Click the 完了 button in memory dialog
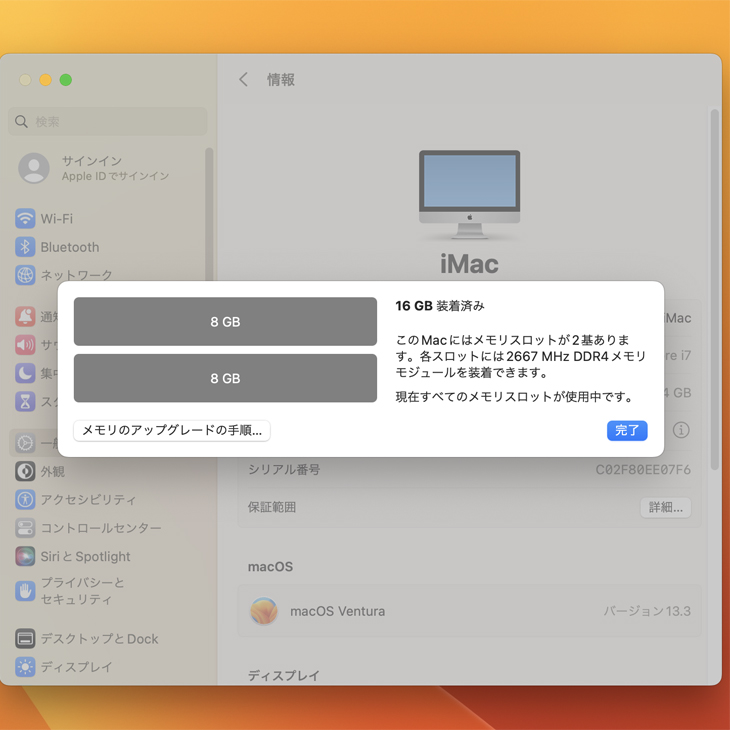 coord(627,430)
